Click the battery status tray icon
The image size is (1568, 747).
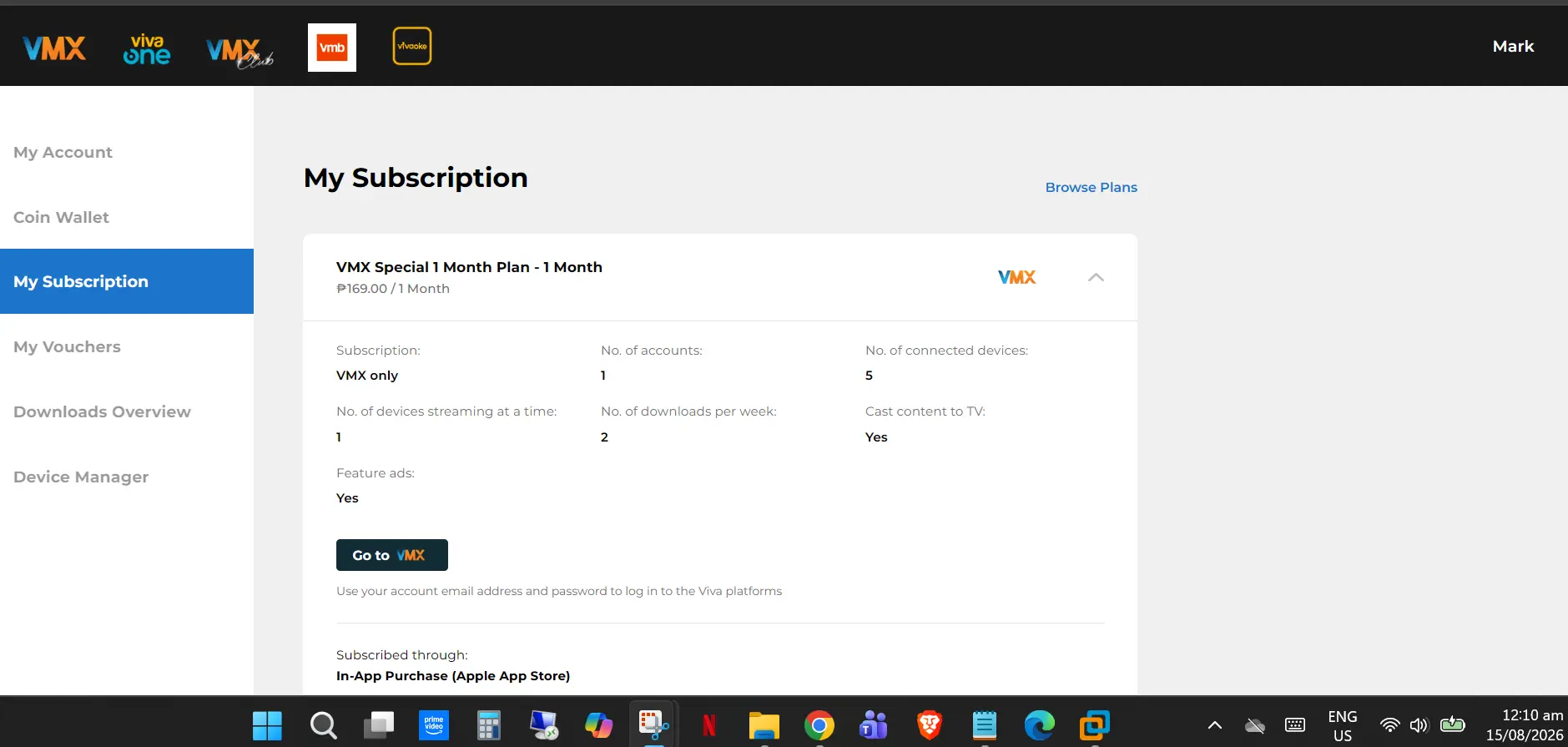(1453, 724)
